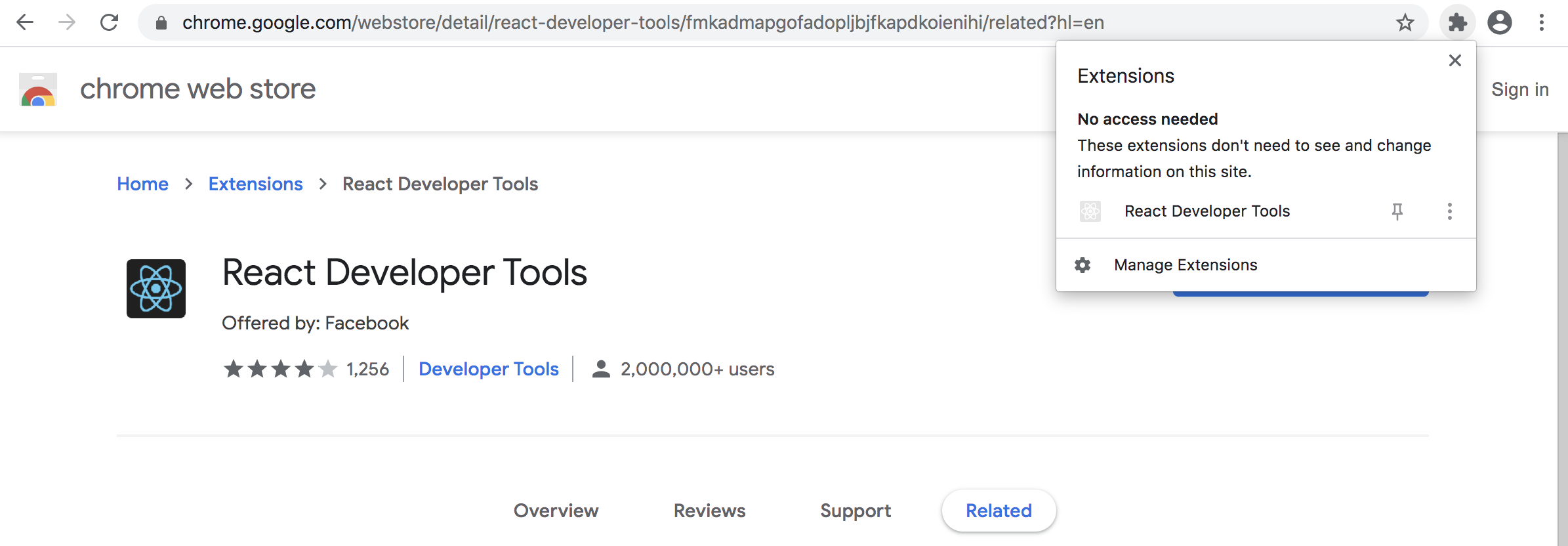Screen dimensions: 1568x546
Task: Click the page vertical scrollbar
Action: point(1562,339)
